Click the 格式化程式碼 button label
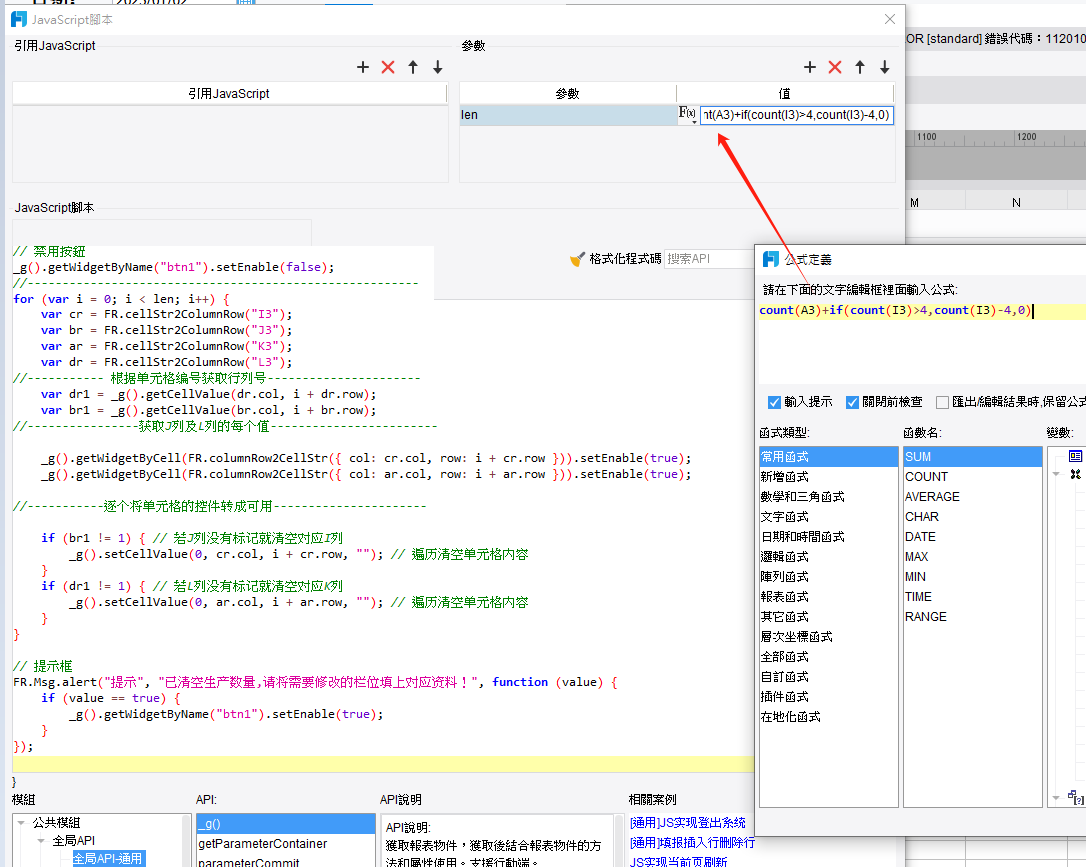Image resolution: width=1086 pixels, height=867 pixels. pos(625,259)
